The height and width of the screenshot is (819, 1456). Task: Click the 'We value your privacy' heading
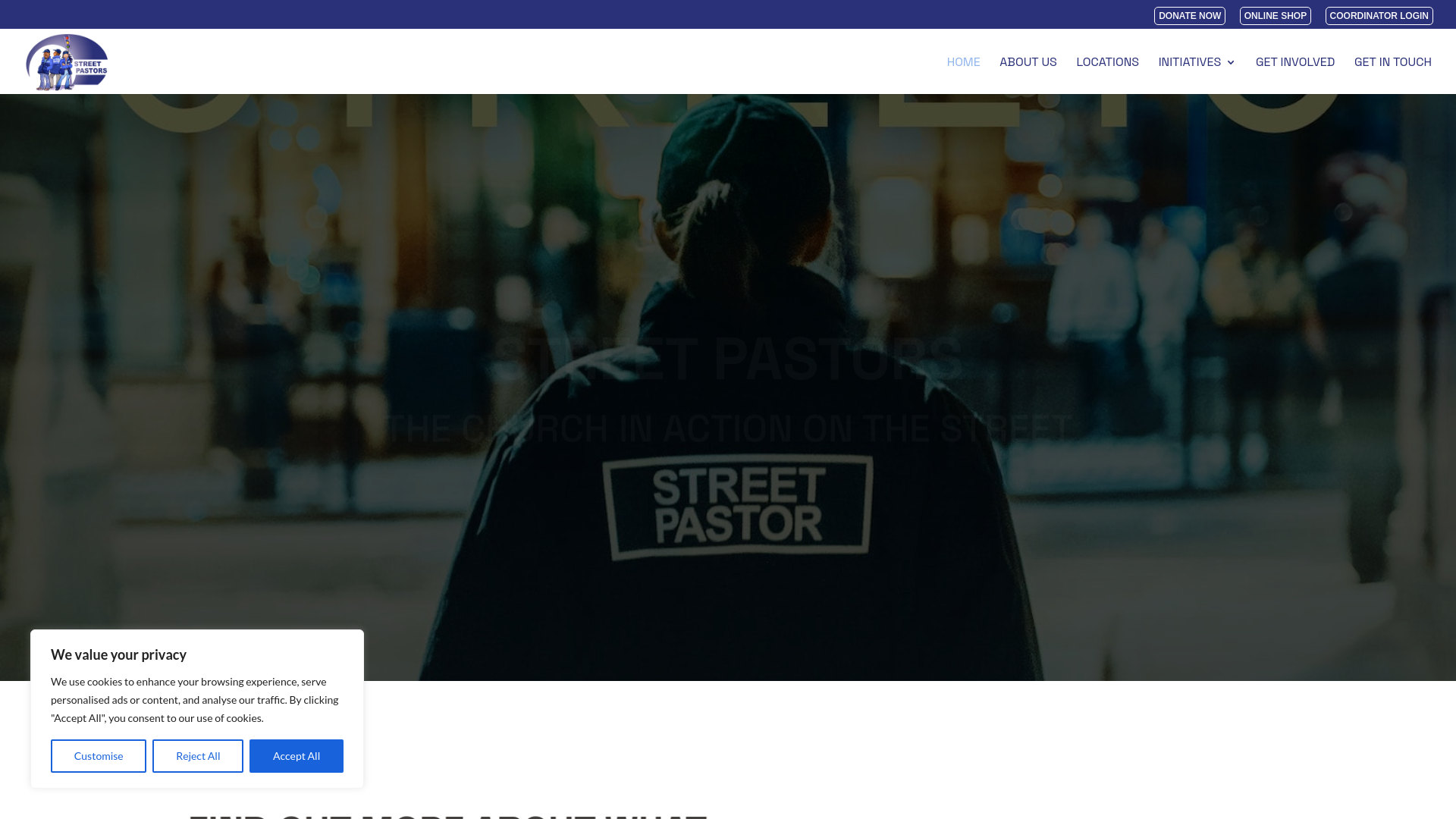(x=118, y=654)
